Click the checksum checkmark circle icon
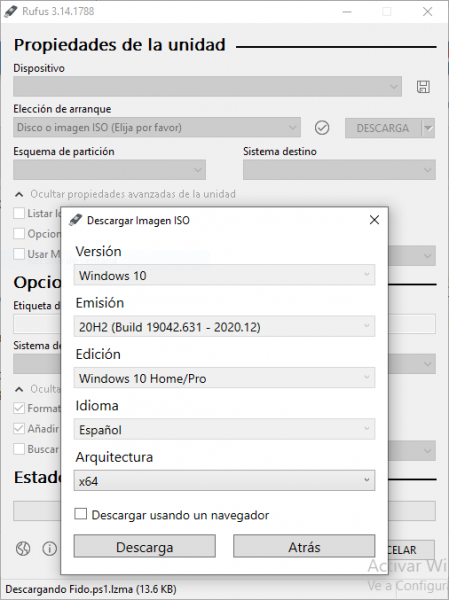The image size is (449, 600). tap(322, 128)
